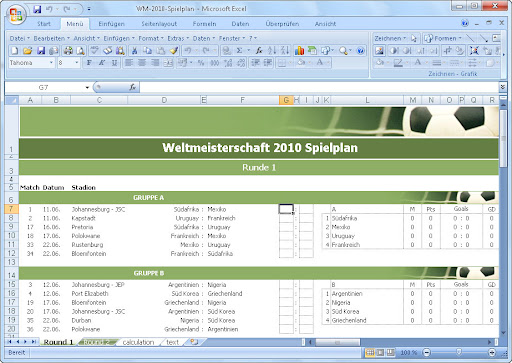Image resolution: width=512 pixels, height=363 pixels.
Task: Select column header L
Action: 367,100
